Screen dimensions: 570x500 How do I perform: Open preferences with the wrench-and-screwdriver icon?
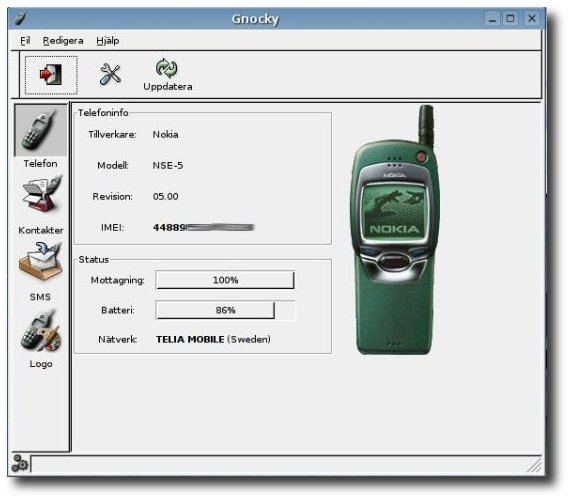click(110, 74)
